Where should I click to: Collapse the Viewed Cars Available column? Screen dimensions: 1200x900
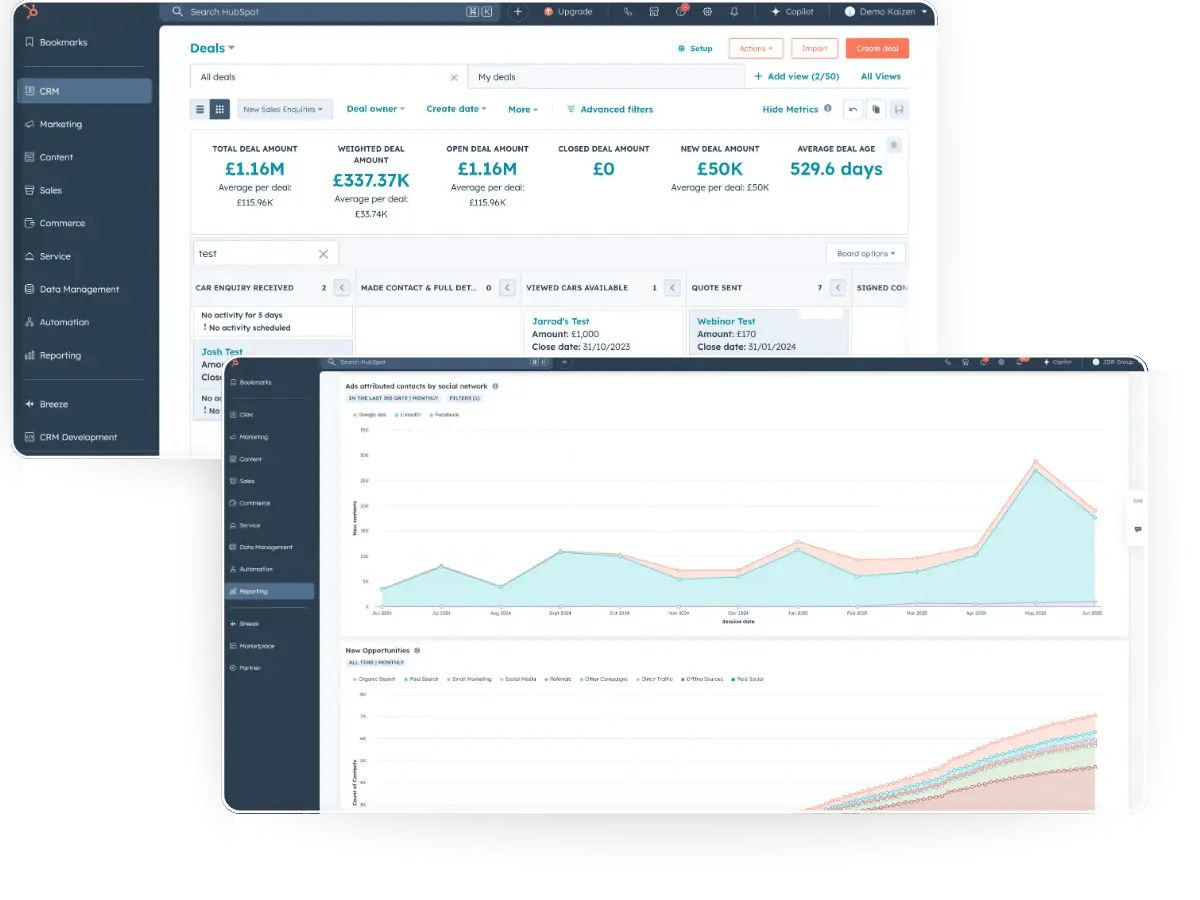(x=672, y=287)
